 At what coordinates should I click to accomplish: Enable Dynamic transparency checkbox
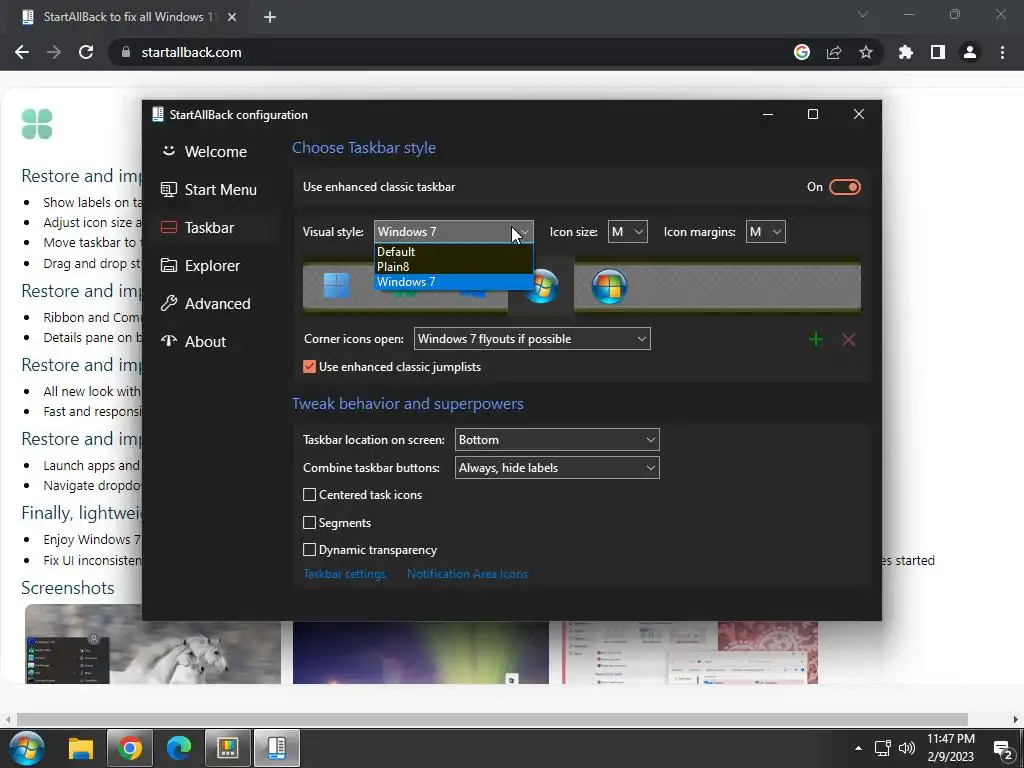[x=310, y=550]
